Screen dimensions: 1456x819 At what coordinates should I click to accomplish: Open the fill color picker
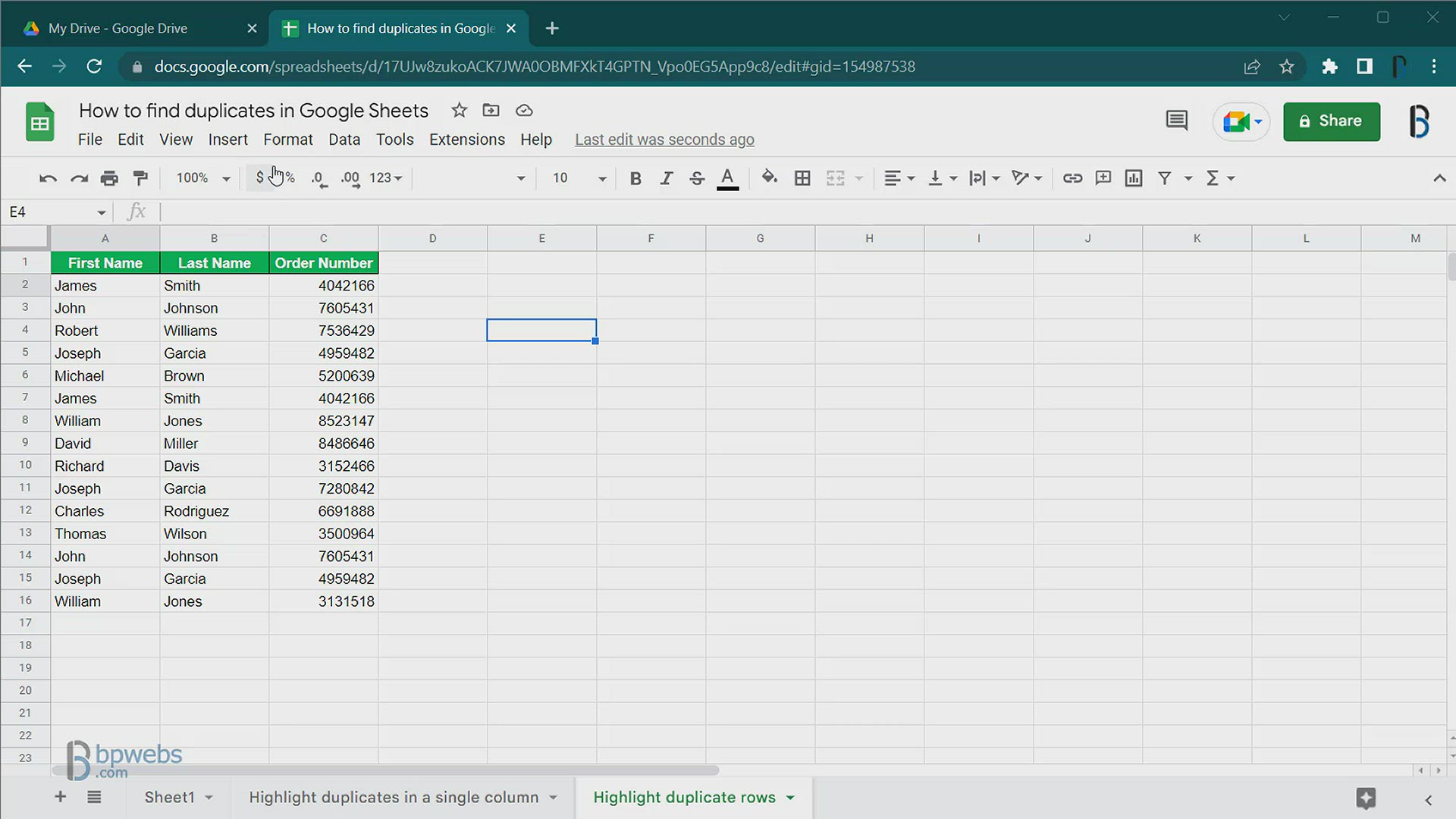tap(770, 177)
